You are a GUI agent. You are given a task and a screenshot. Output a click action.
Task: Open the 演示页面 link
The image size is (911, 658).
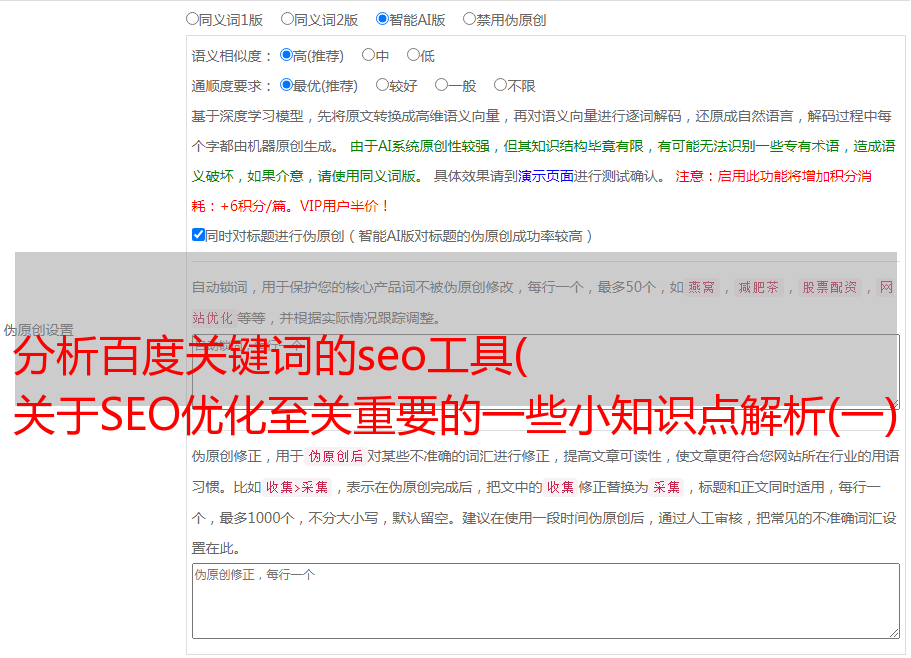(546, 177)
